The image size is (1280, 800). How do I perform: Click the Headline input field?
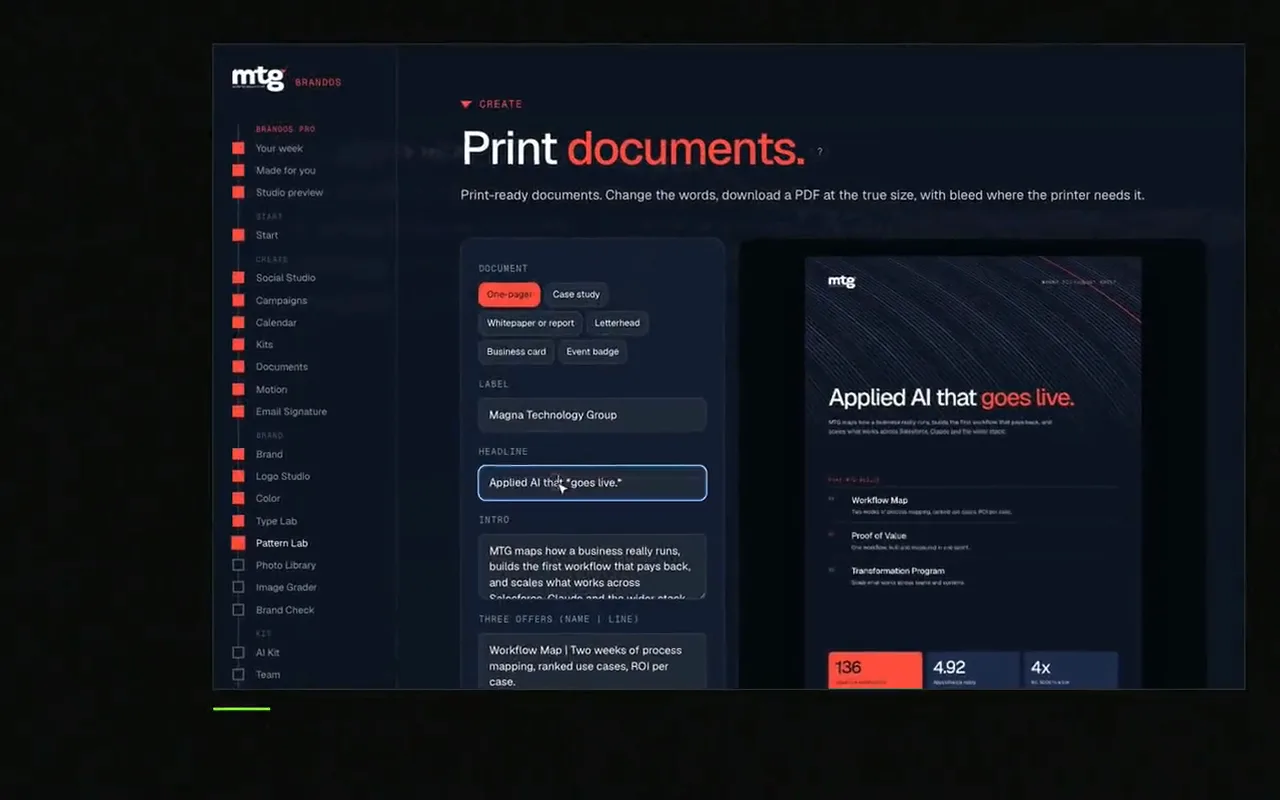click(592, 483)
